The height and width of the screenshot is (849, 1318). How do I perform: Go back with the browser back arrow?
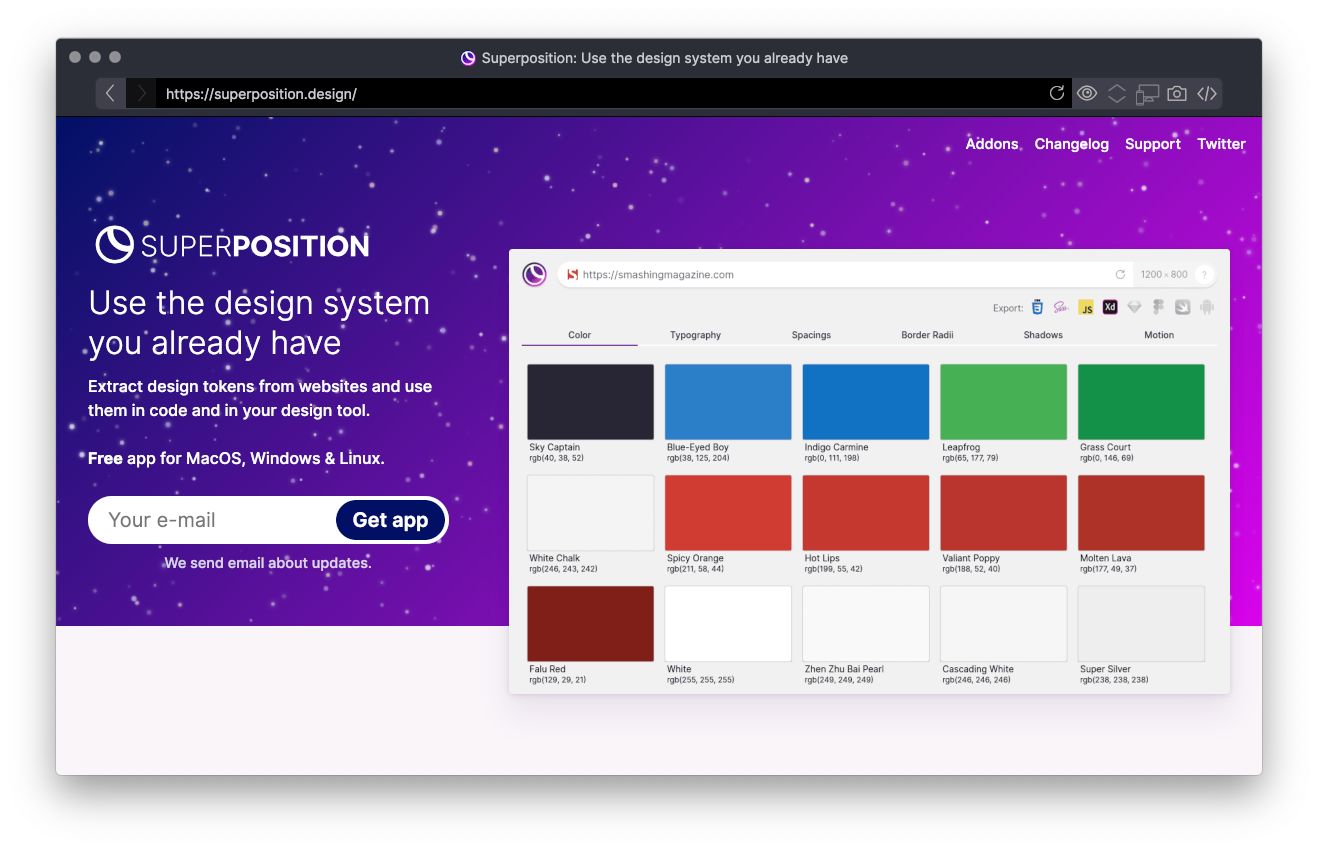pyautogui.click(x=110, y=94)
